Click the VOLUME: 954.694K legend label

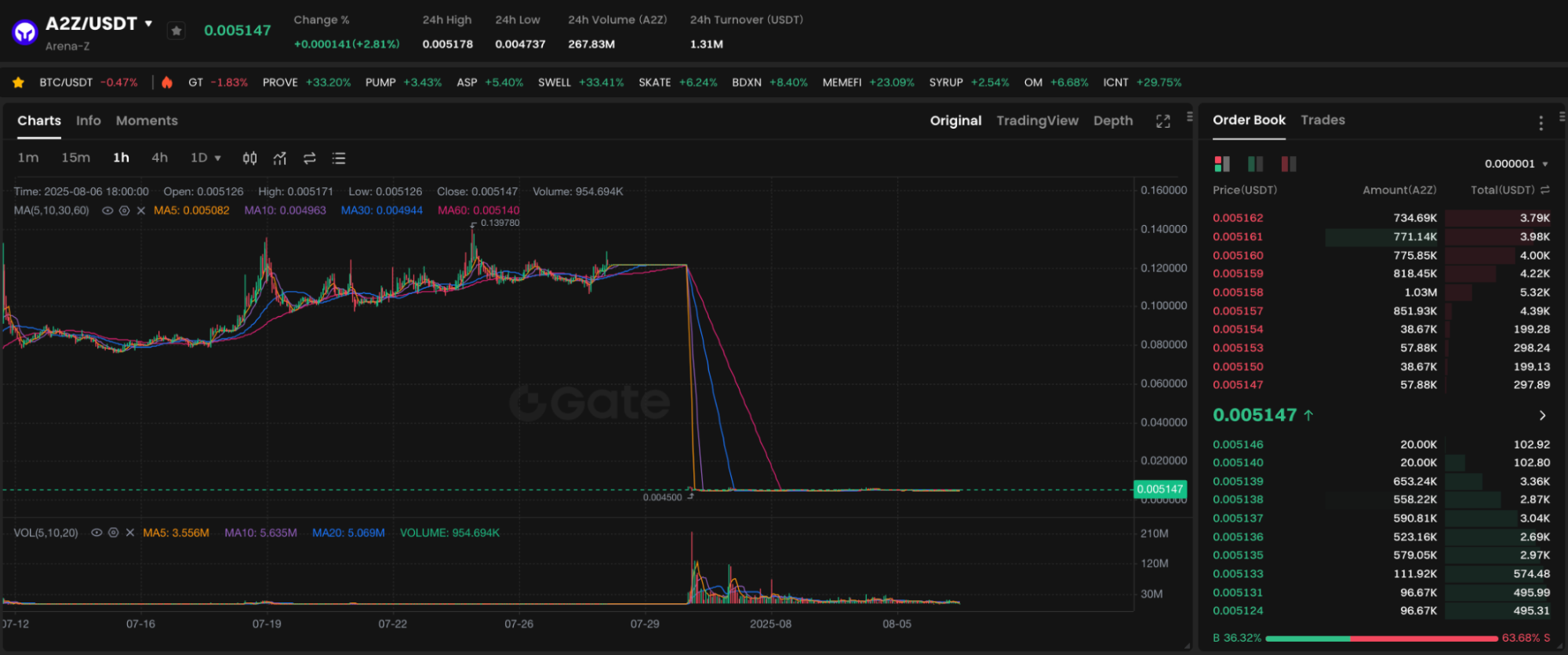click(449, 533)
